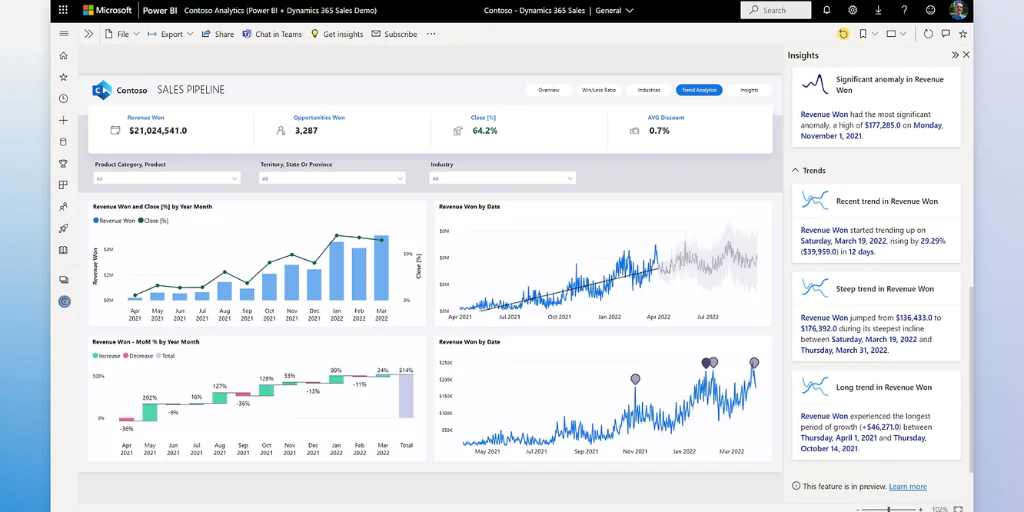Open the Bookmarks dropdown
1024x512 pixels.
coord(867,34)
